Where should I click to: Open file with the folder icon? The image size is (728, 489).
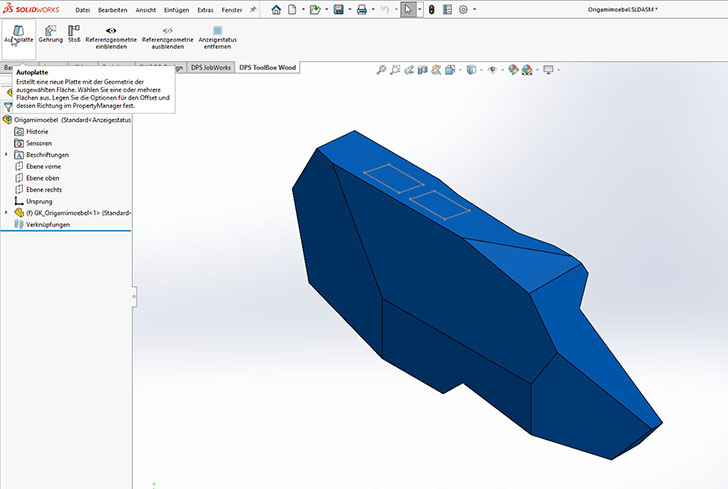point(315,9)
